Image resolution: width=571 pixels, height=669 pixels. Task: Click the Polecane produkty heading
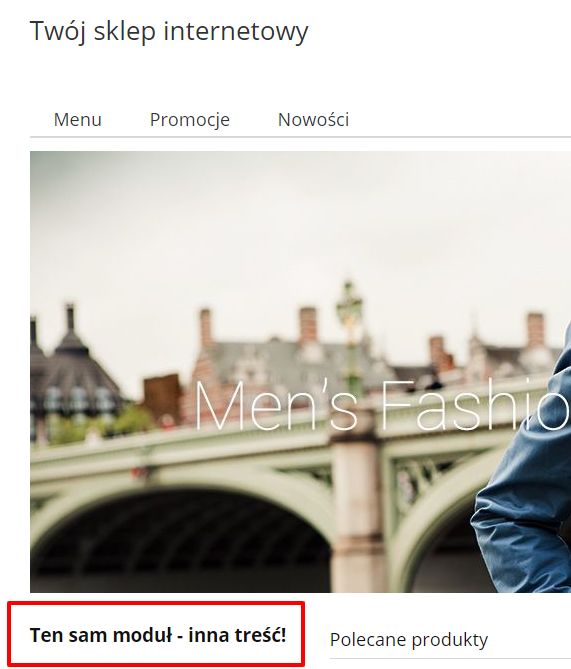(x=409, y=640)
